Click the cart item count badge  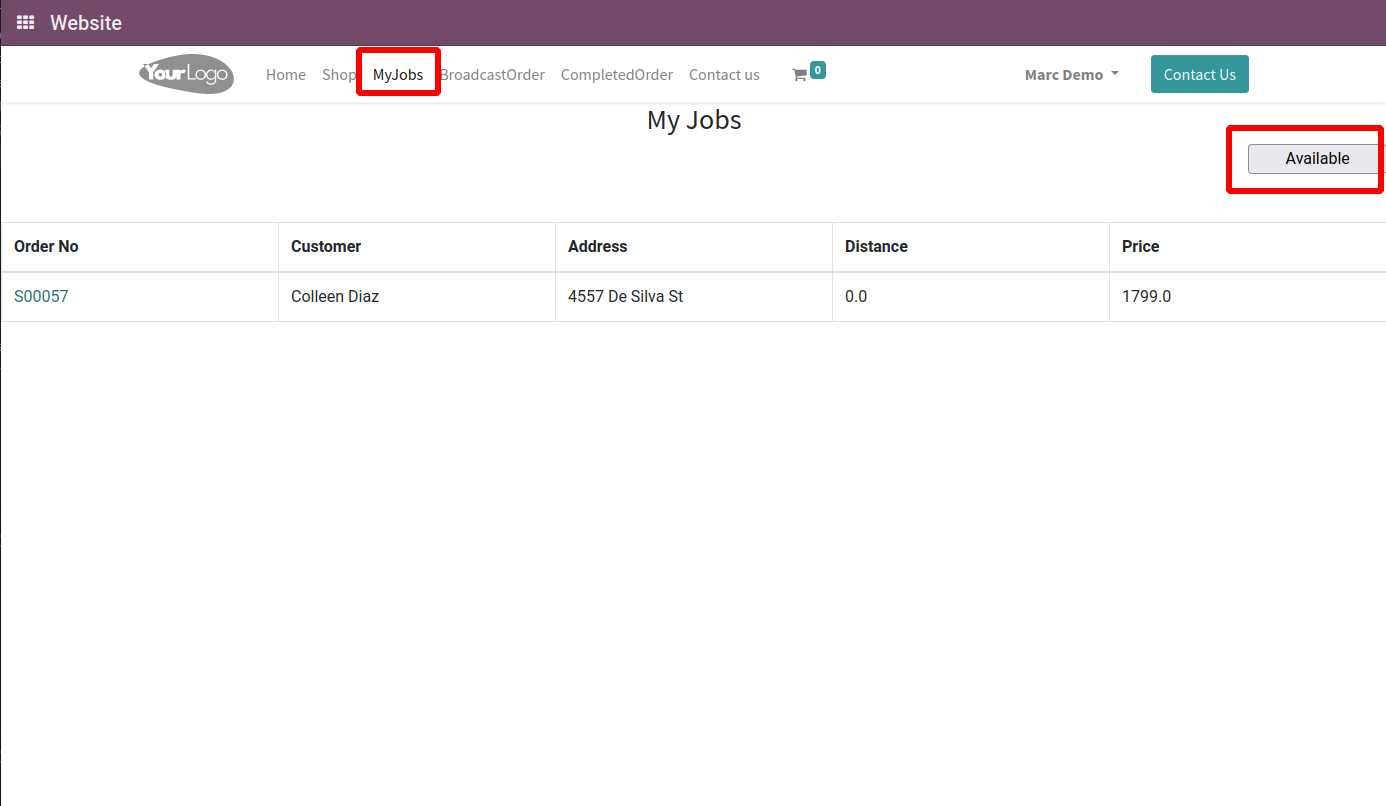818,70
